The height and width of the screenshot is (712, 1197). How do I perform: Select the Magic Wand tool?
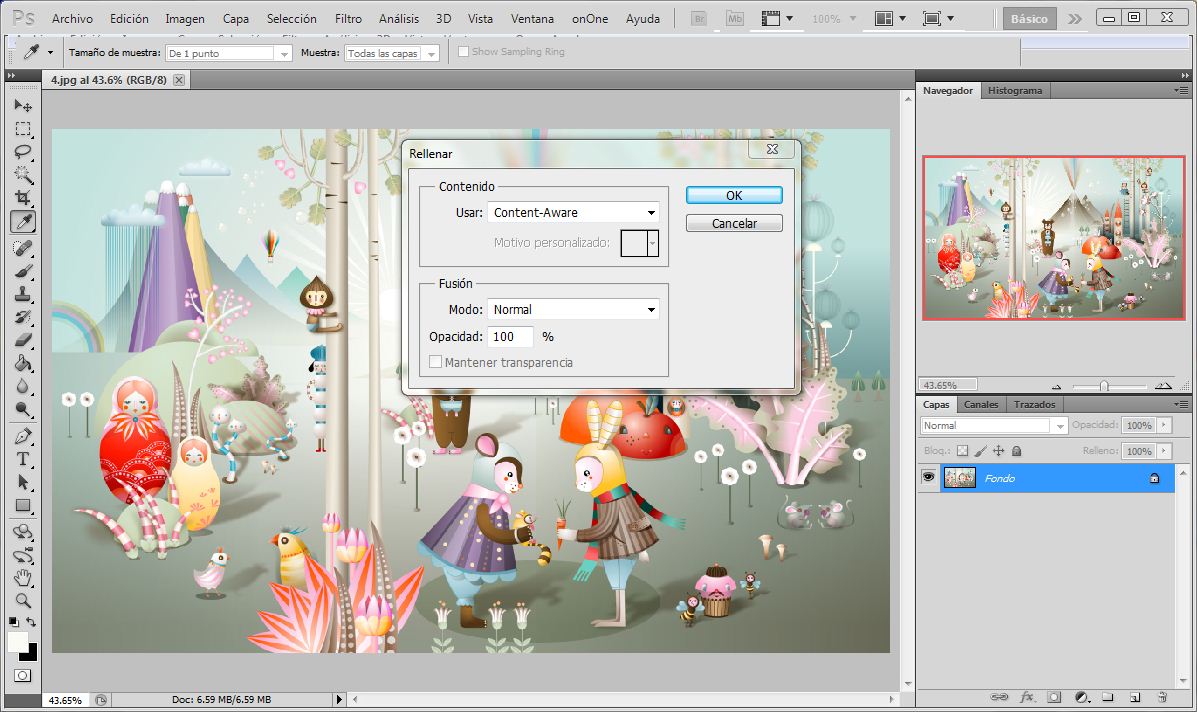tap(23, 175)
